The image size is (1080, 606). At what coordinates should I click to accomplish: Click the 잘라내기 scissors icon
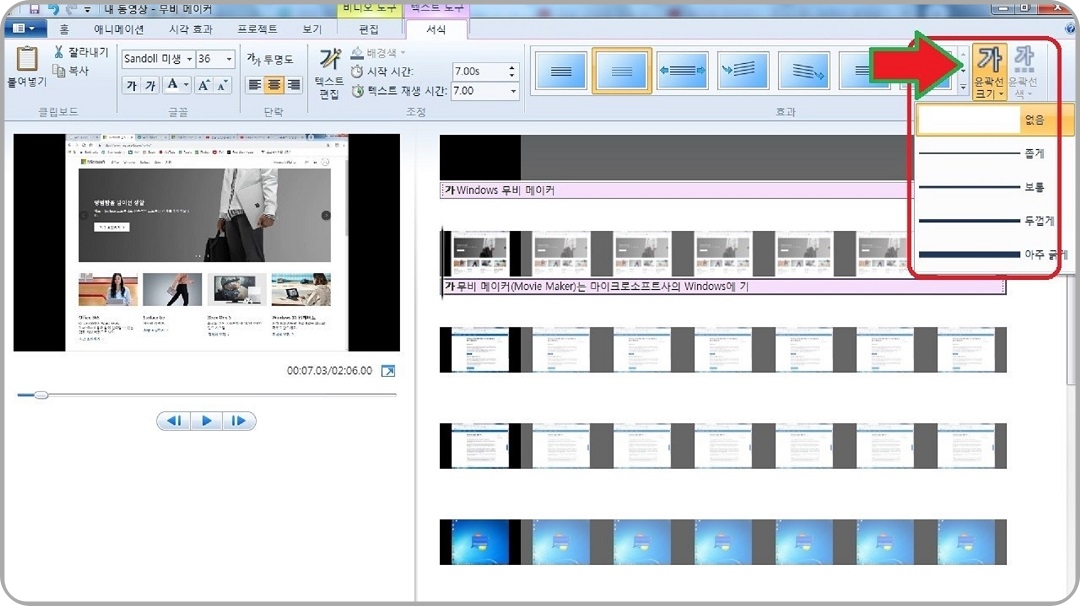[59, 52]
